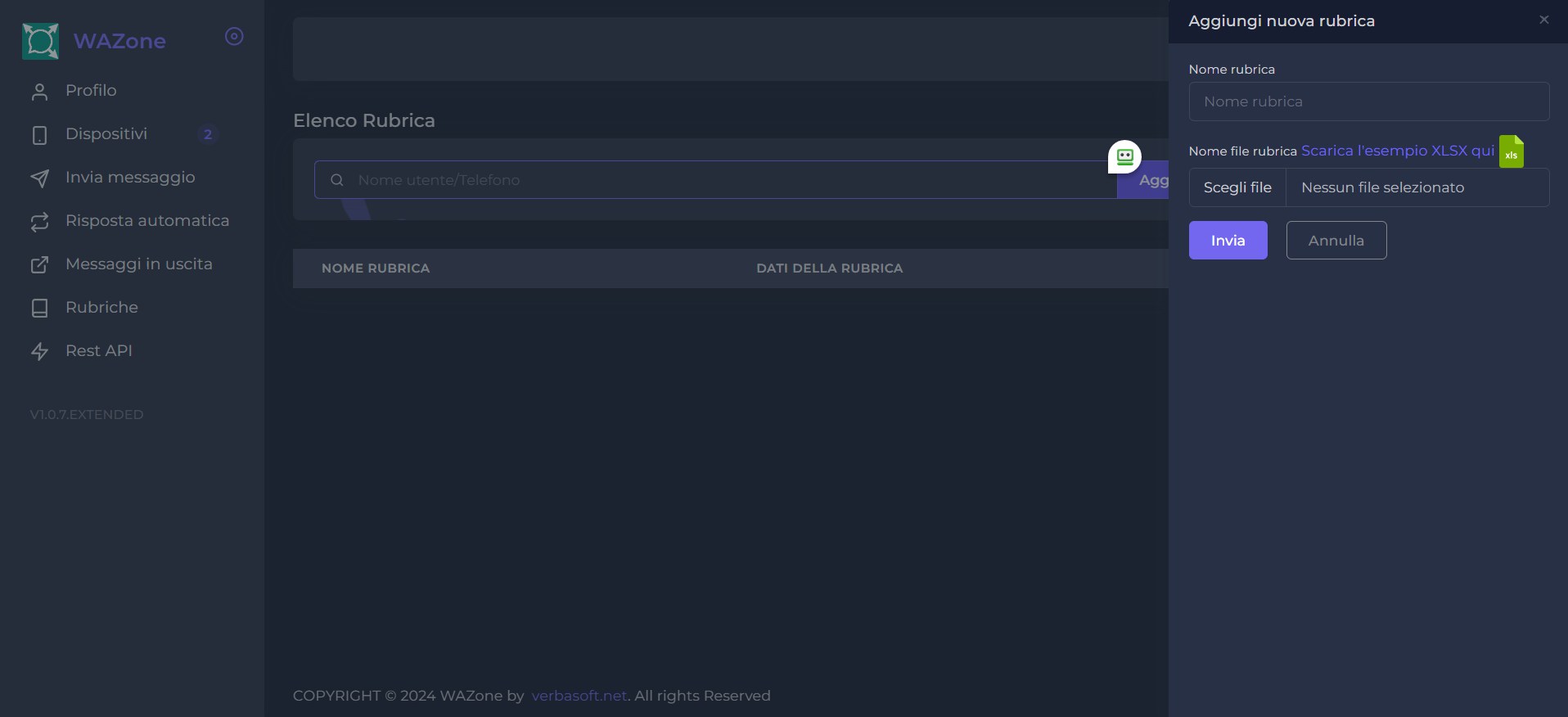Open the verbasoft.net footer link
This screenshot has height=717, width=1568.
[579, 696]
